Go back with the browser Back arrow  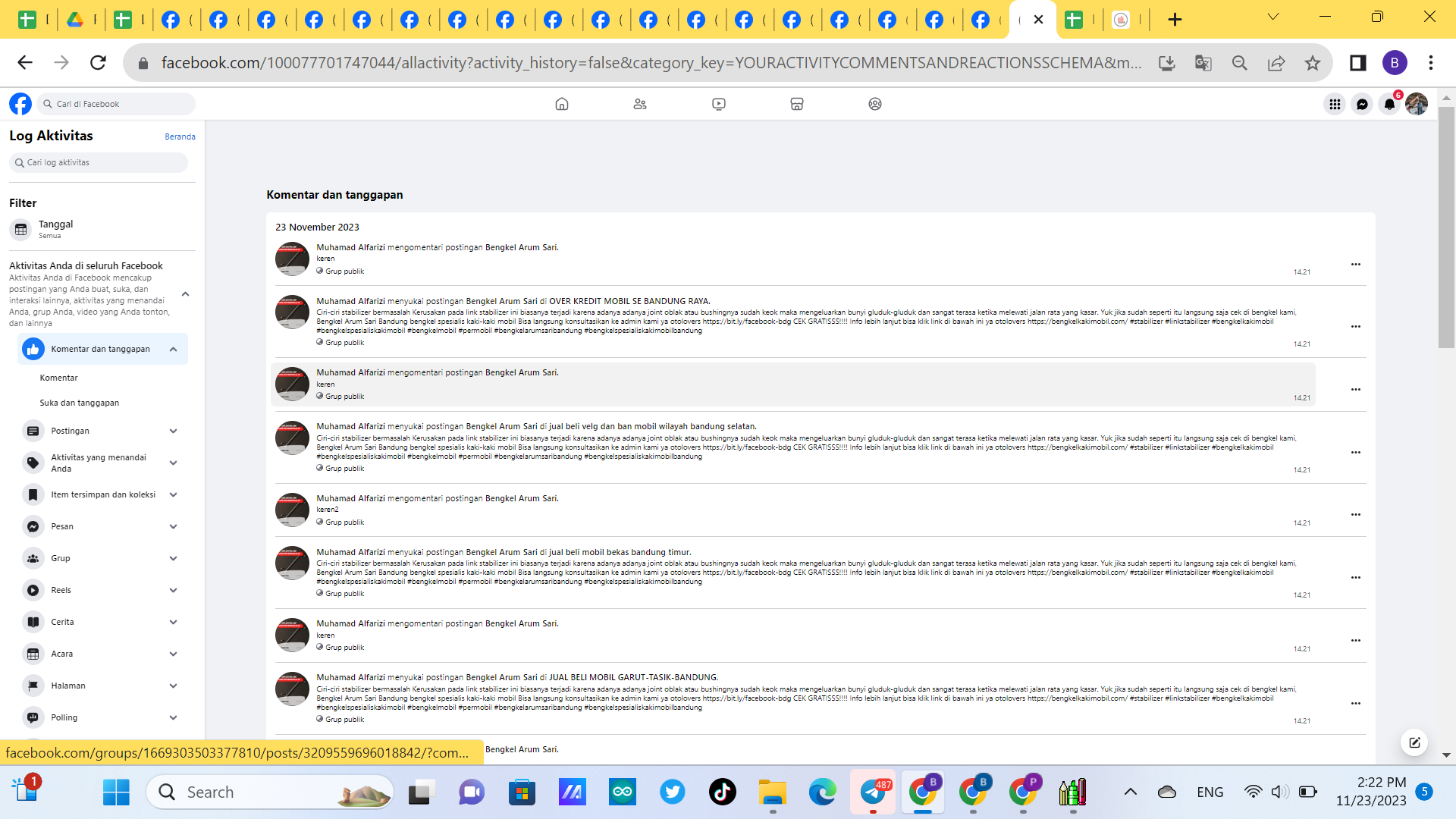click(25, 62)
